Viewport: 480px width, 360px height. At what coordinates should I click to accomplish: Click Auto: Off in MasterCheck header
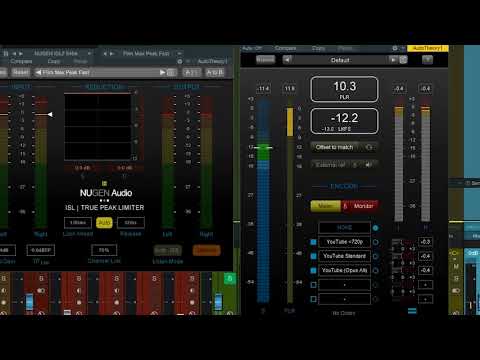pos(252,48)
